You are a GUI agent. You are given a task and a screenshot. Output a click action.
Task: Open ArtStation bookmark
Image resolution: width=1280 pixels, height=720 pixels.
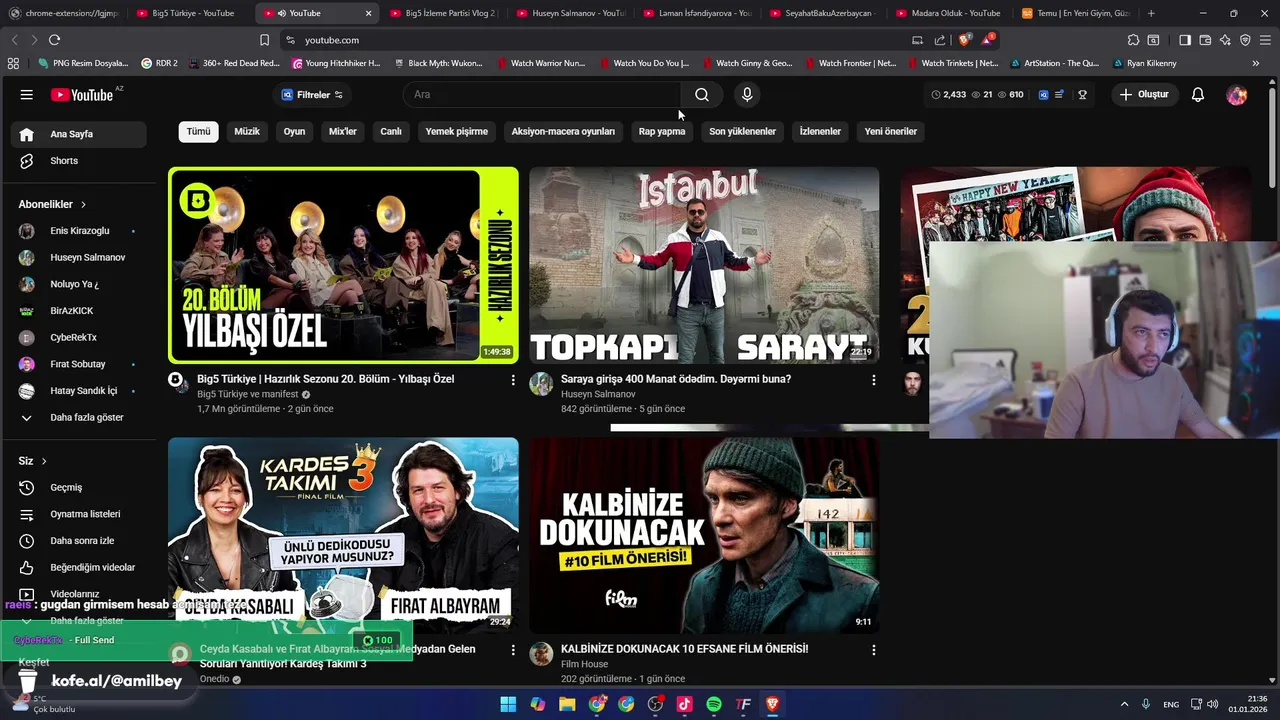pos(1054,63)
